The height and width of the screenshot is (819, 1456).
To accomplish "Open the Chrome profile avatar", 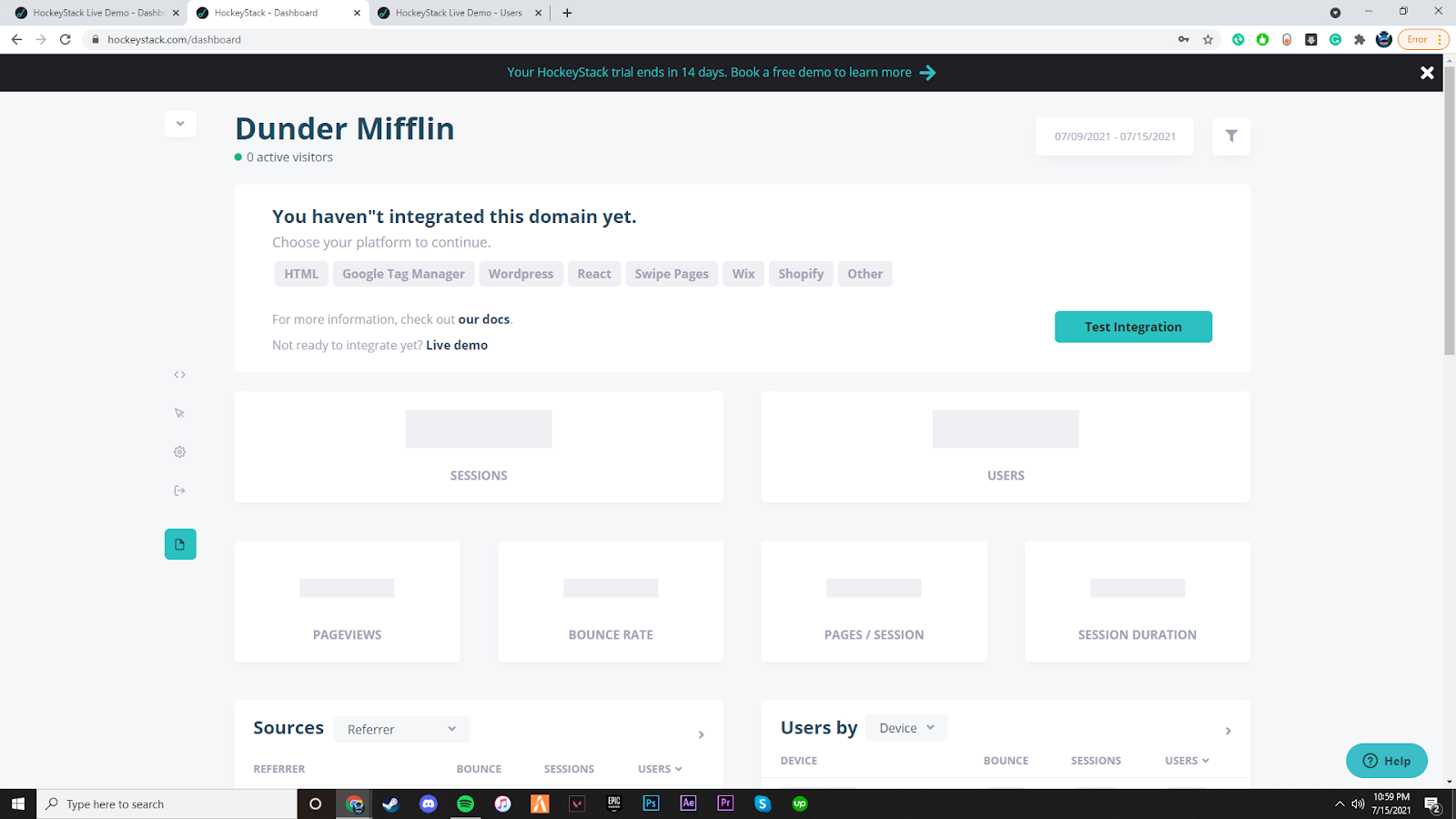I will (1384, 39).
